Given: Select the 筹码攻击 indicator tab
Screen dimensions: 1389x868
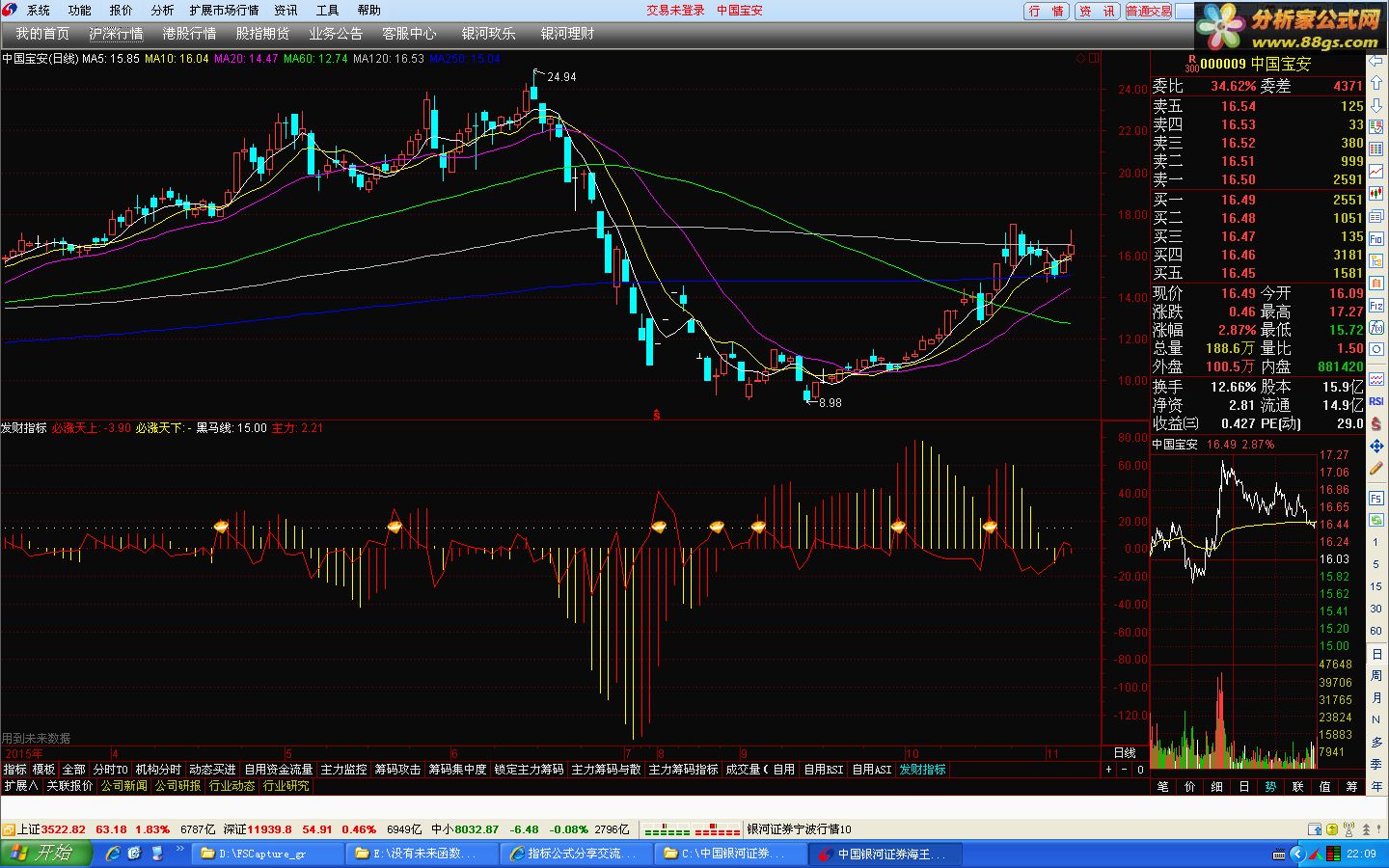Looking at the screenshot, I should tap(397, 770).
